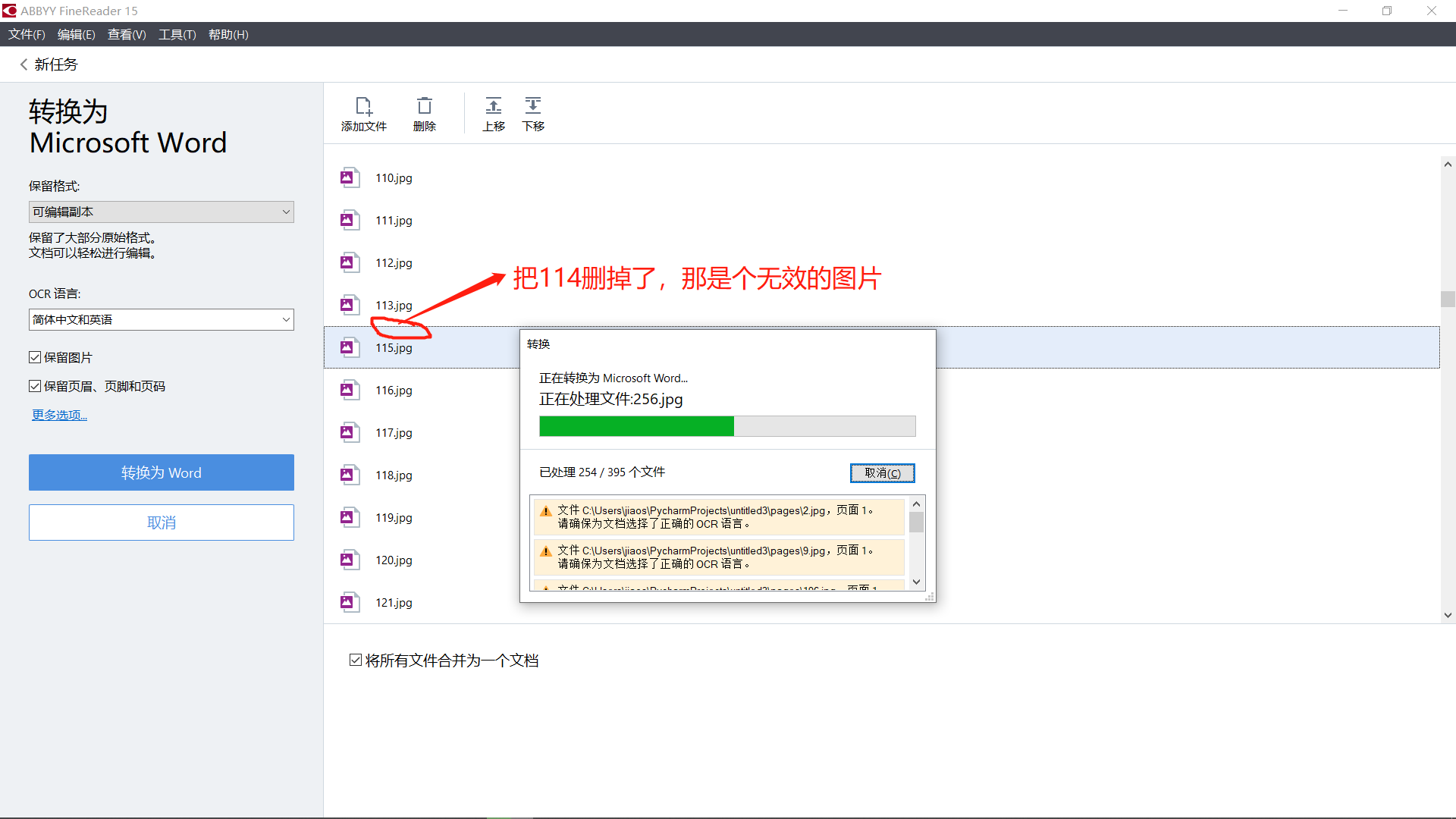
Task: Go back to 新任务
Action: click(x=55, y=64)
